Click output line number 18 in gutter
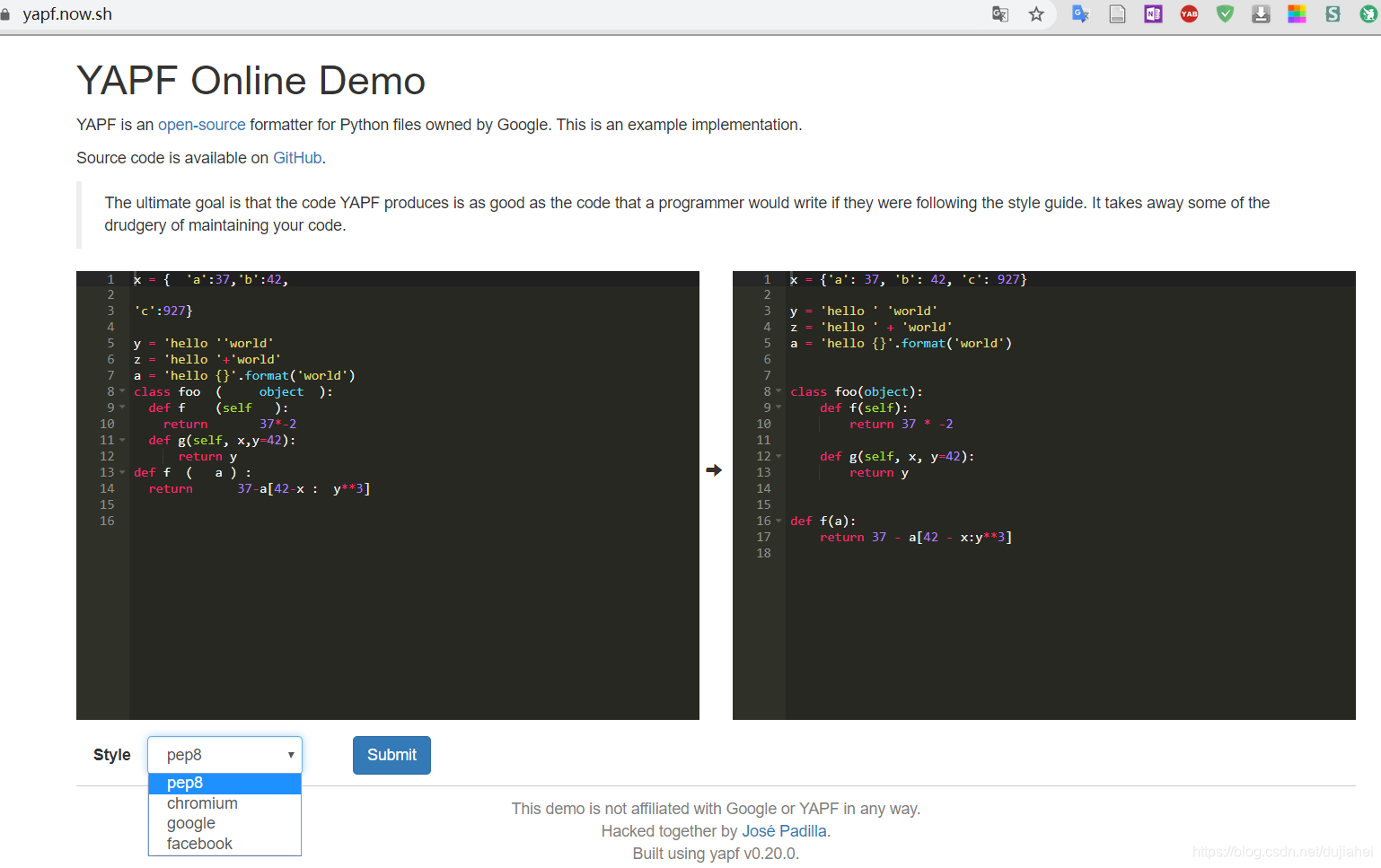The width and height of the screenshot is (1381, 868). [763, 553]
